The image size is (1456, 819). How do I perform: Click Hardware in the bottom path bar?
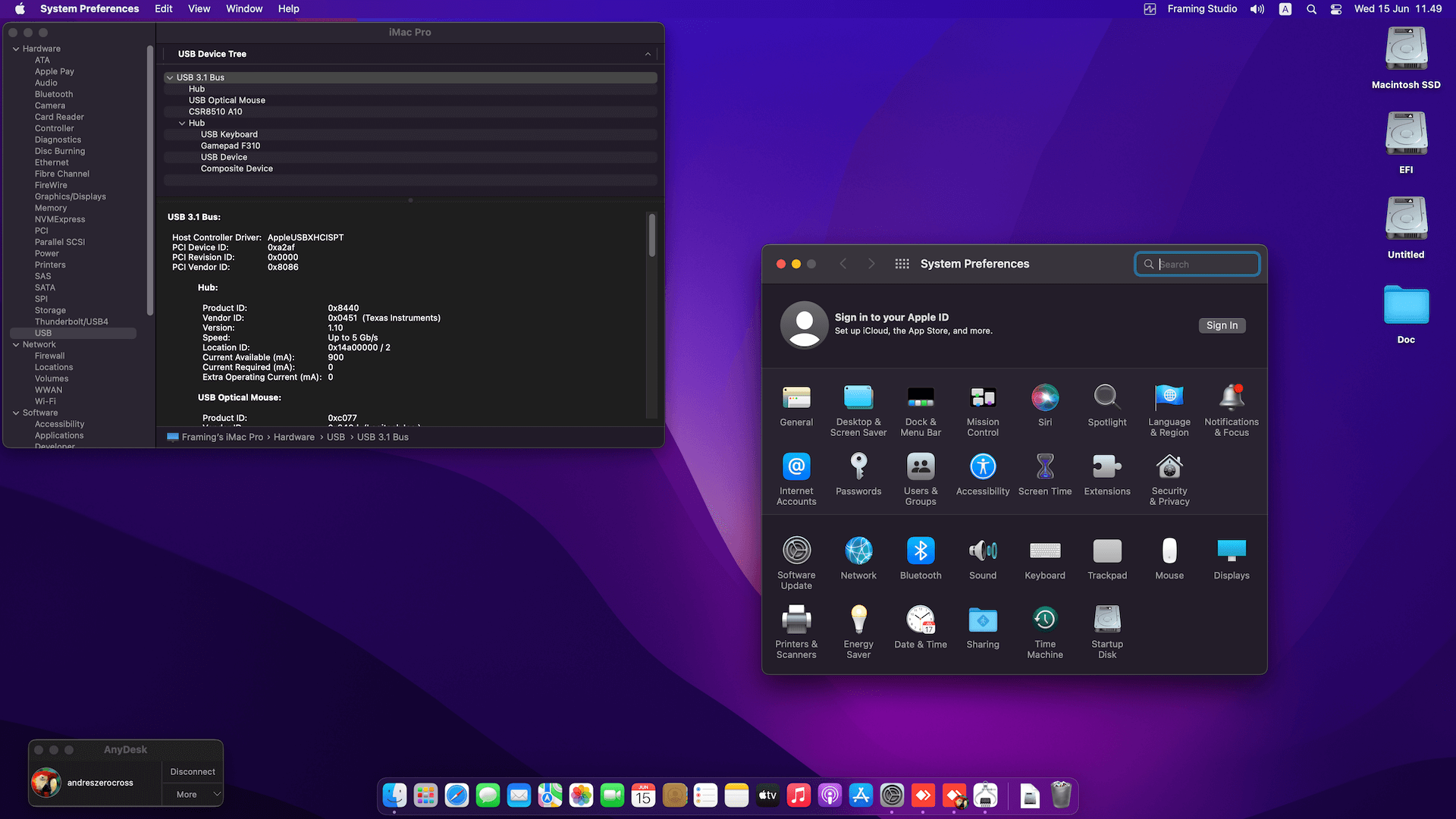(x=294, y=437)
